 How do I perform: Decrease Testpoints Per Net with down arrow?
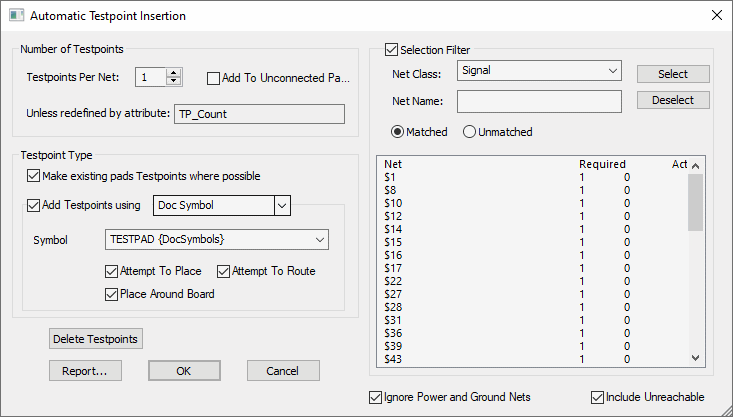174,81
